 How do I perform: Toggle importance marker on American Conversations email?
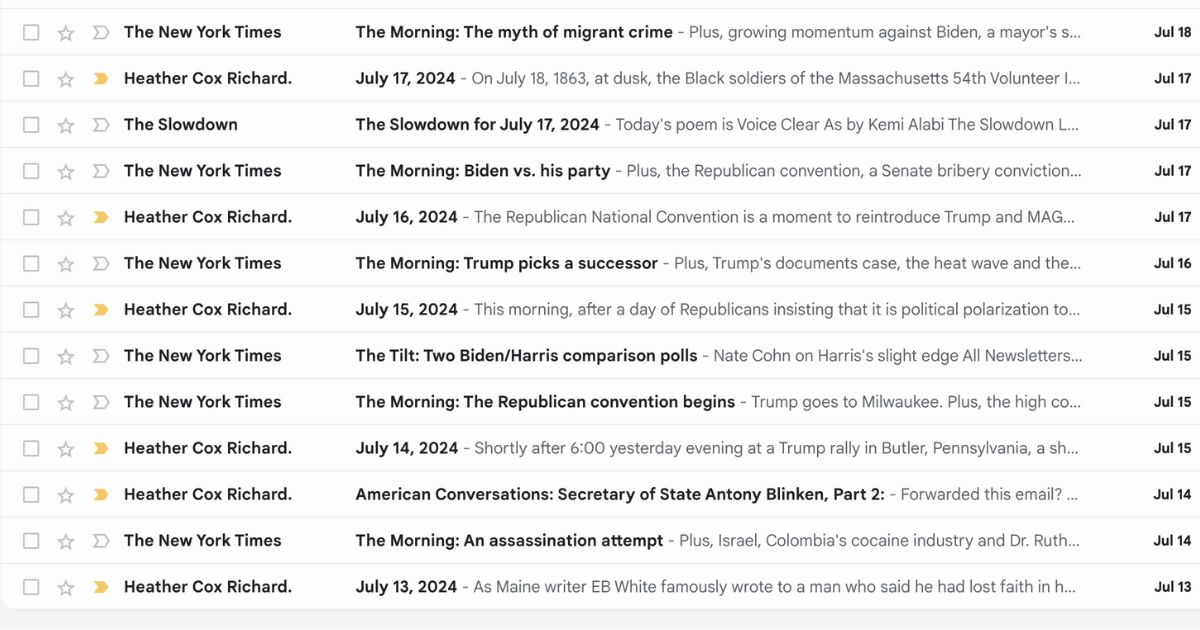click(100, 495)
